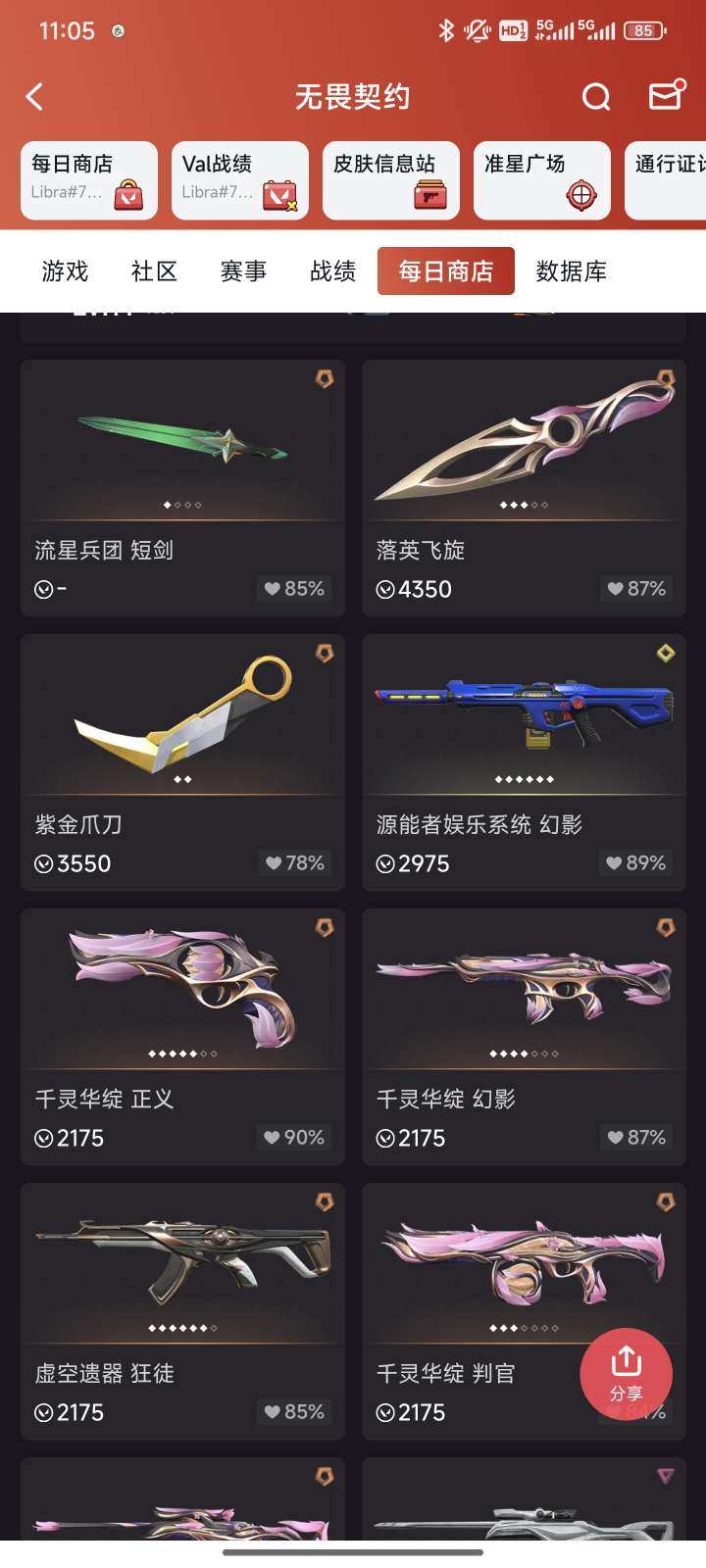The image size is (706, 1568).
Task: Toggle the 87% heart on 落英飞旋
Action: coord(635,588)
